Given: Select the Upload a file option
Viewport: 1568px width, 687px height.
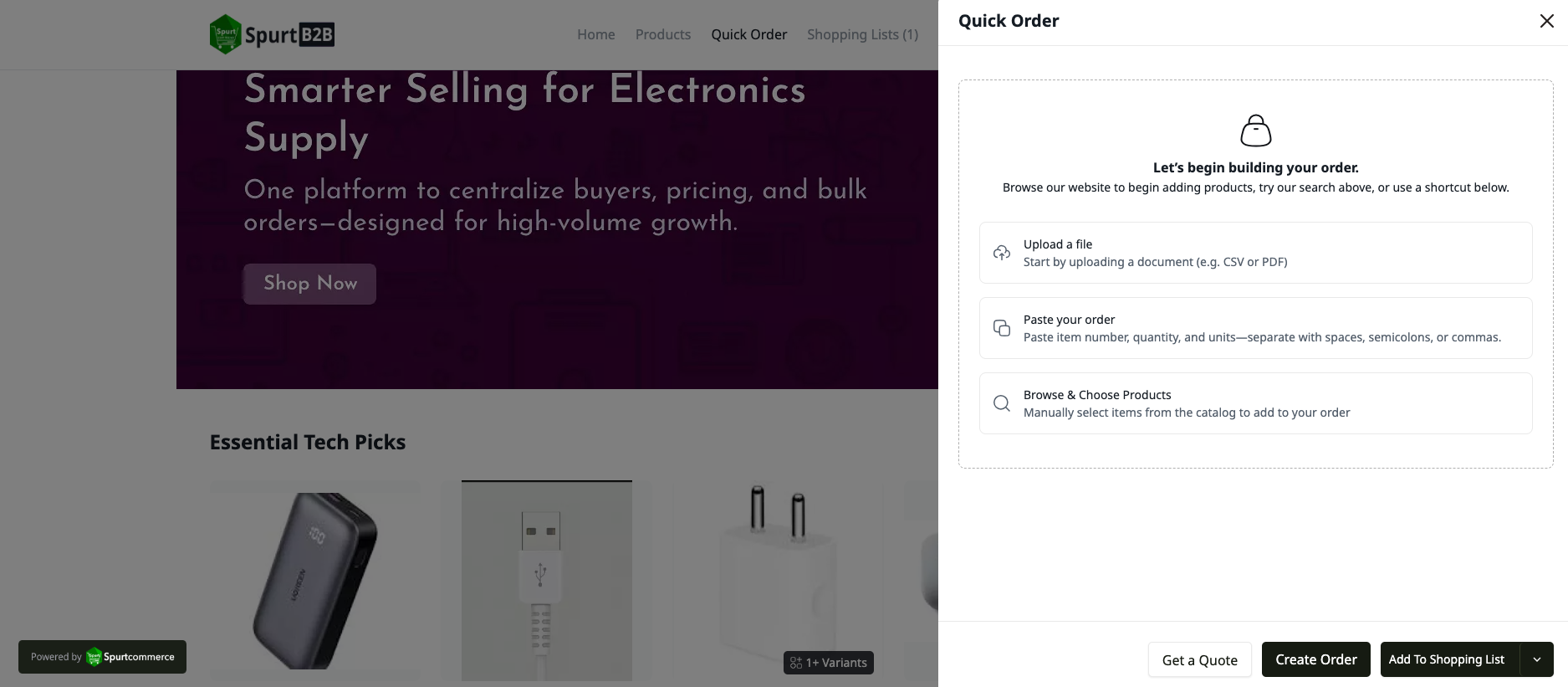Looking at the screenshot, I should (1255, 252).
